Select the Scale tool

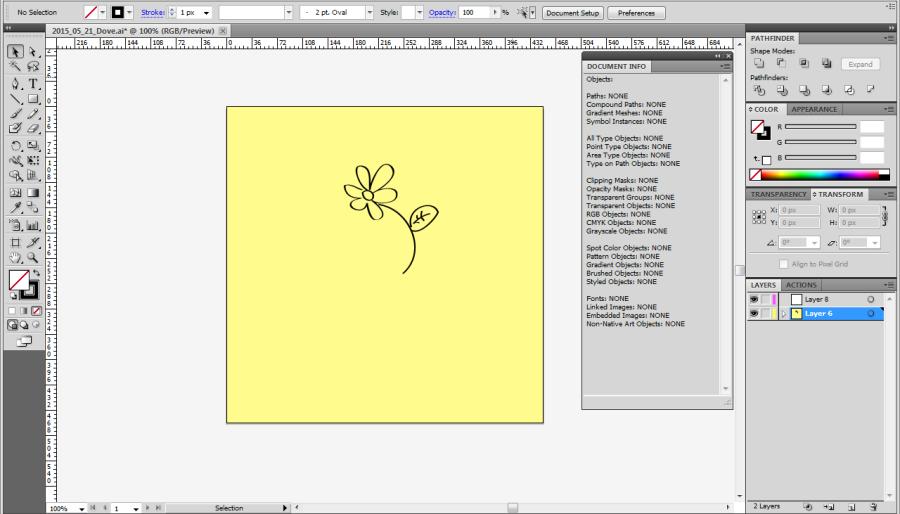tap(33, 146)
